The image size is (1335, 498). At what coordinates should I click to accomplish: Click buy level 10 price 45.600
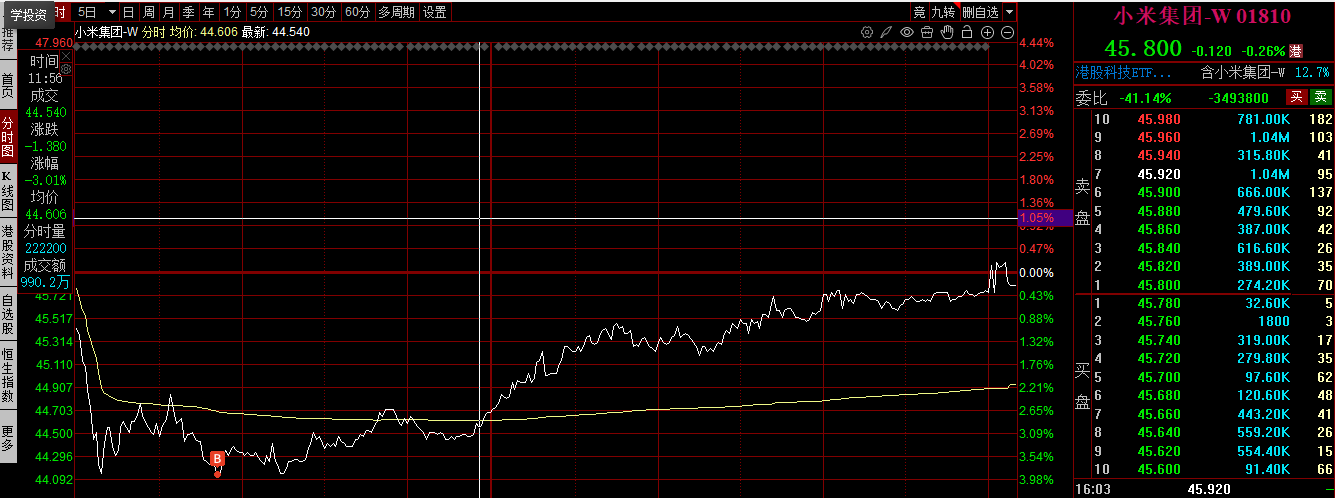(1158, 468)
